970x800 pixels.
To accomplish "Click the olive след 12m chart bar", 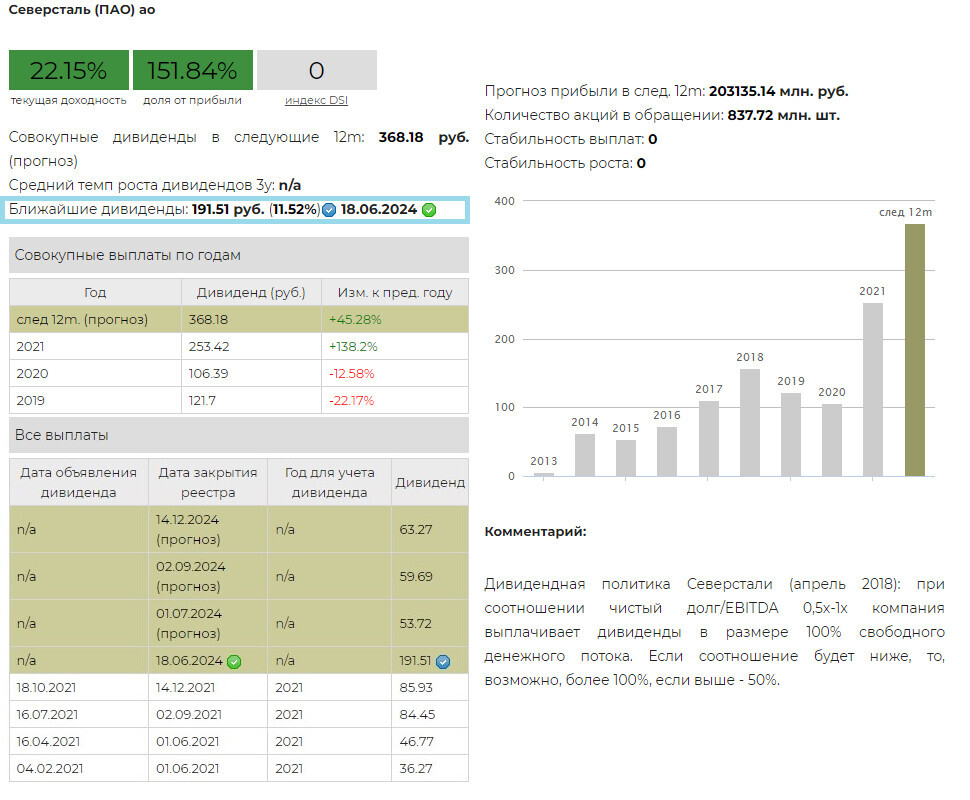I will coord(914,350).
